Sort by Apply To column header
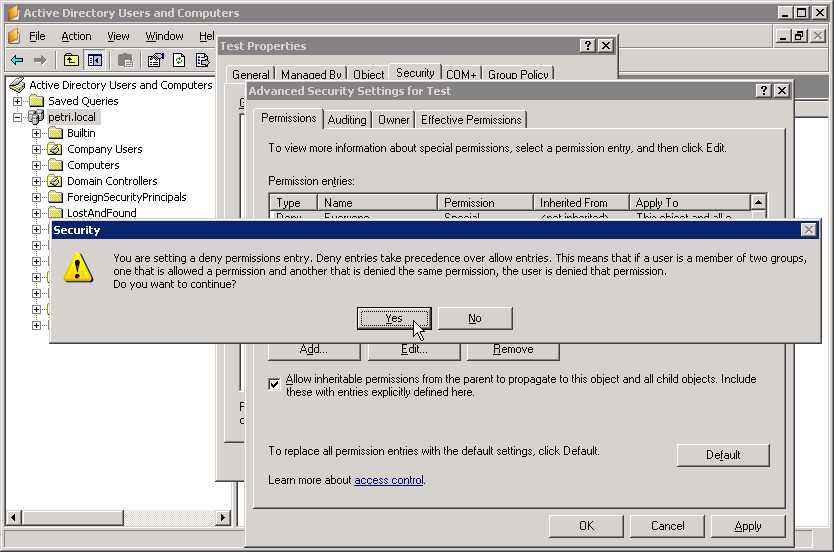This screenshot has width=834, height=552. (690, 203)
